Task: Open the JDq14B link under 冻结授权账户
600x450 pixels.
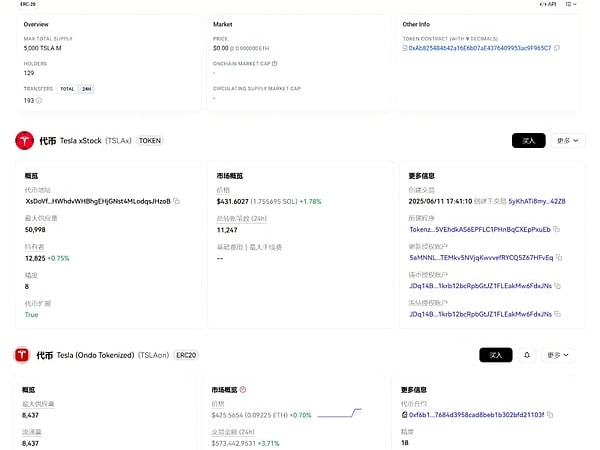Action: (481, 314)
